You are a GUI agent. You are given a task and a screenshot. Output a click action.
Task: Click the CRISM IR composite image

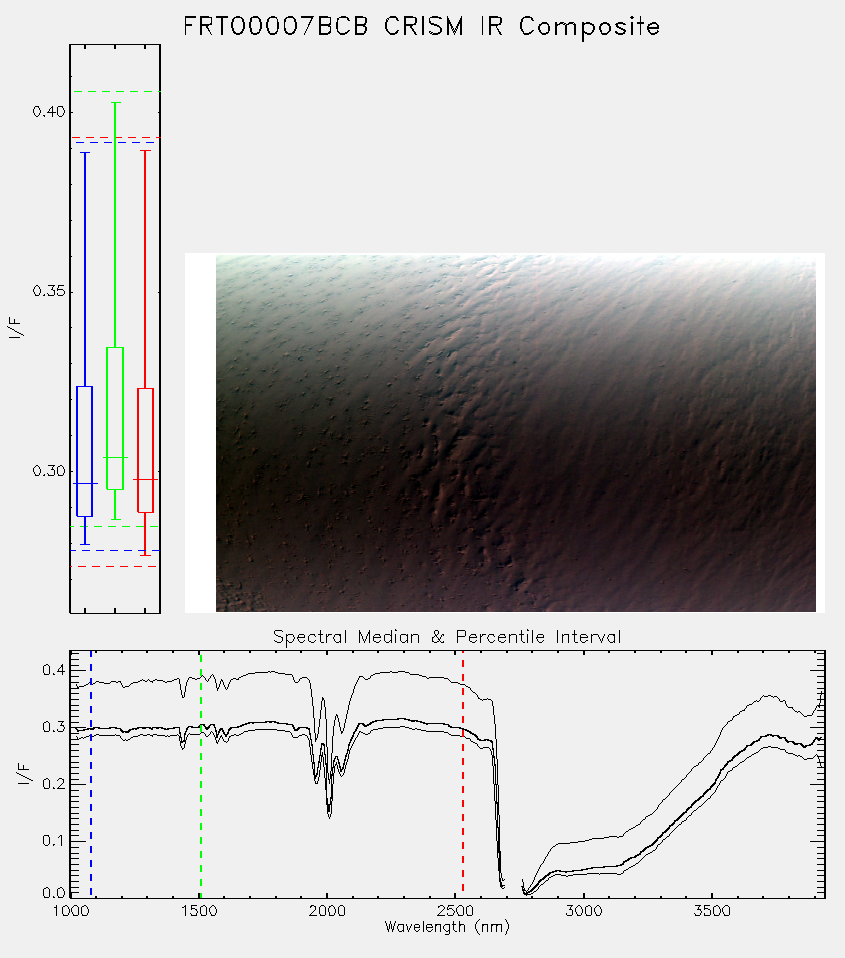[516, 433]
